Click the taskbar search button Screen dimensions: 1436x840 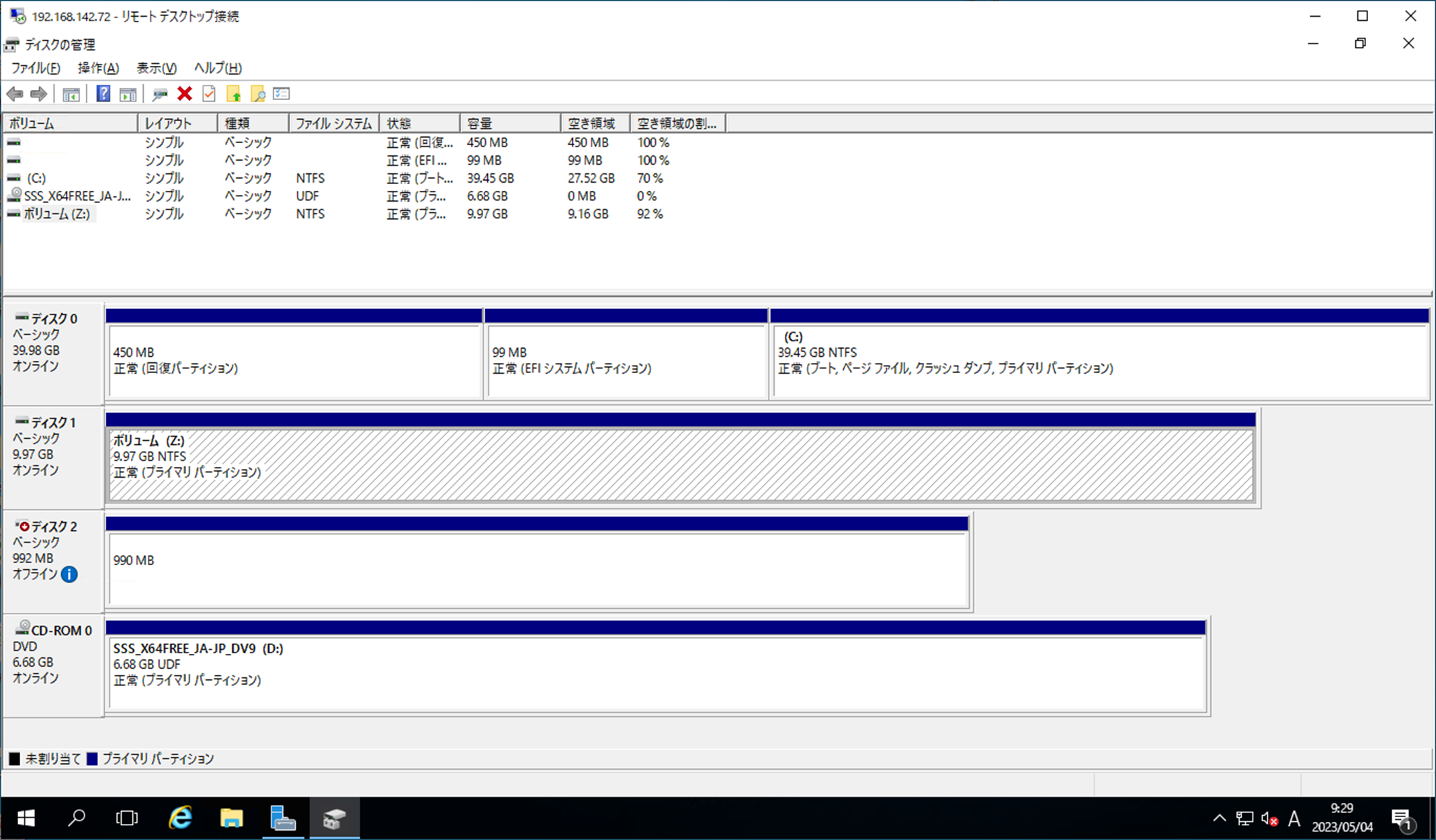(77, 818)
